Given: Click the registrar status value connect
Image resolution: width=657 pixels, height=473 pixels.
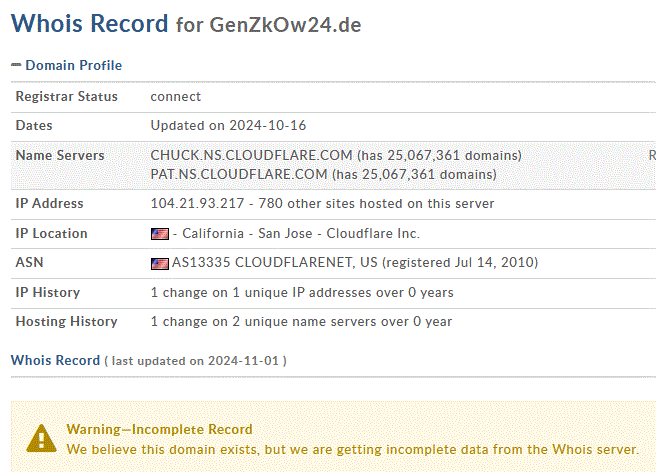Looking at the screenshot, I should click(x=176, y=97).
